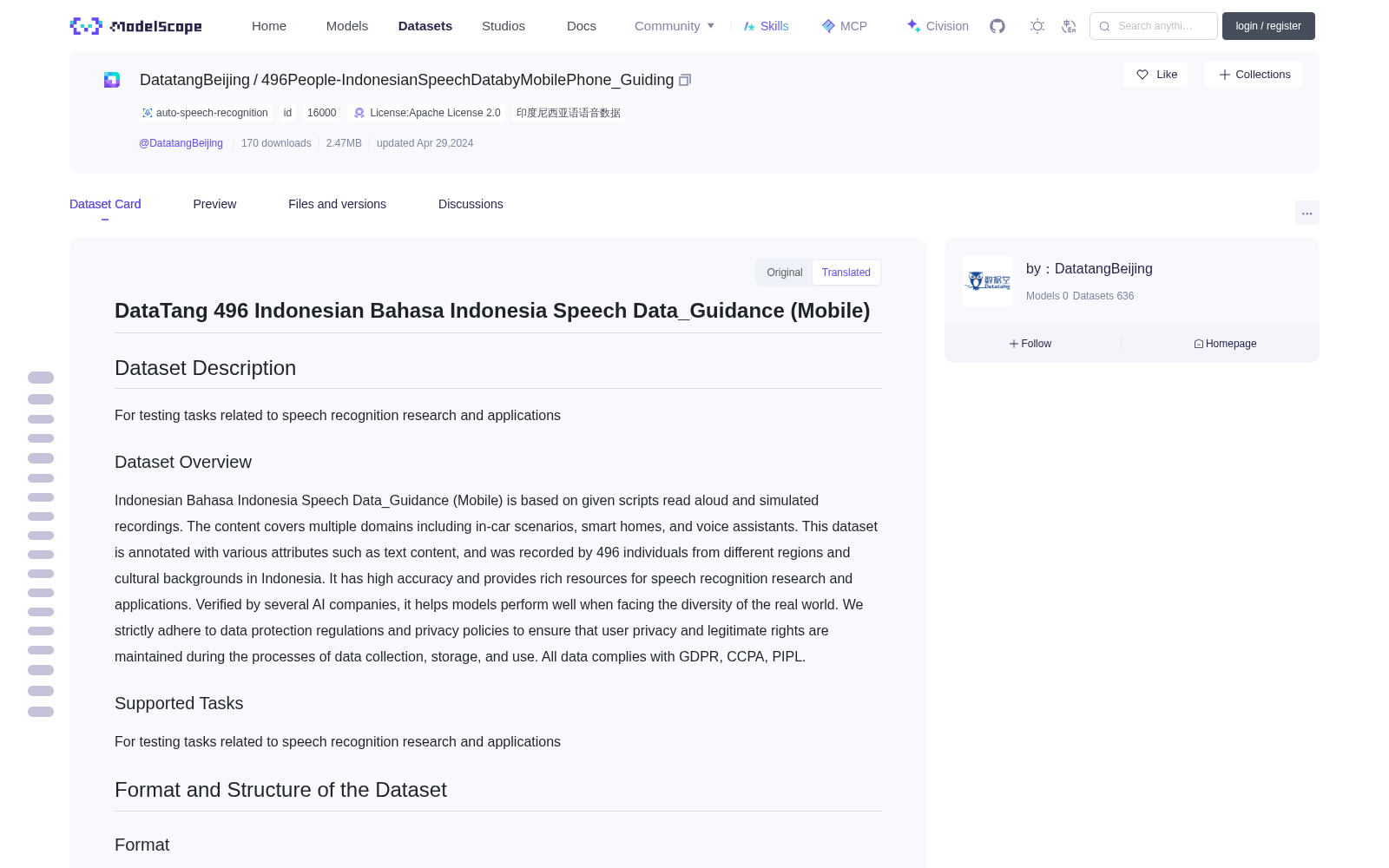Click the Dataset Description heading
The height and width of the screenshot is (868, 1389).
click(206, 368)
